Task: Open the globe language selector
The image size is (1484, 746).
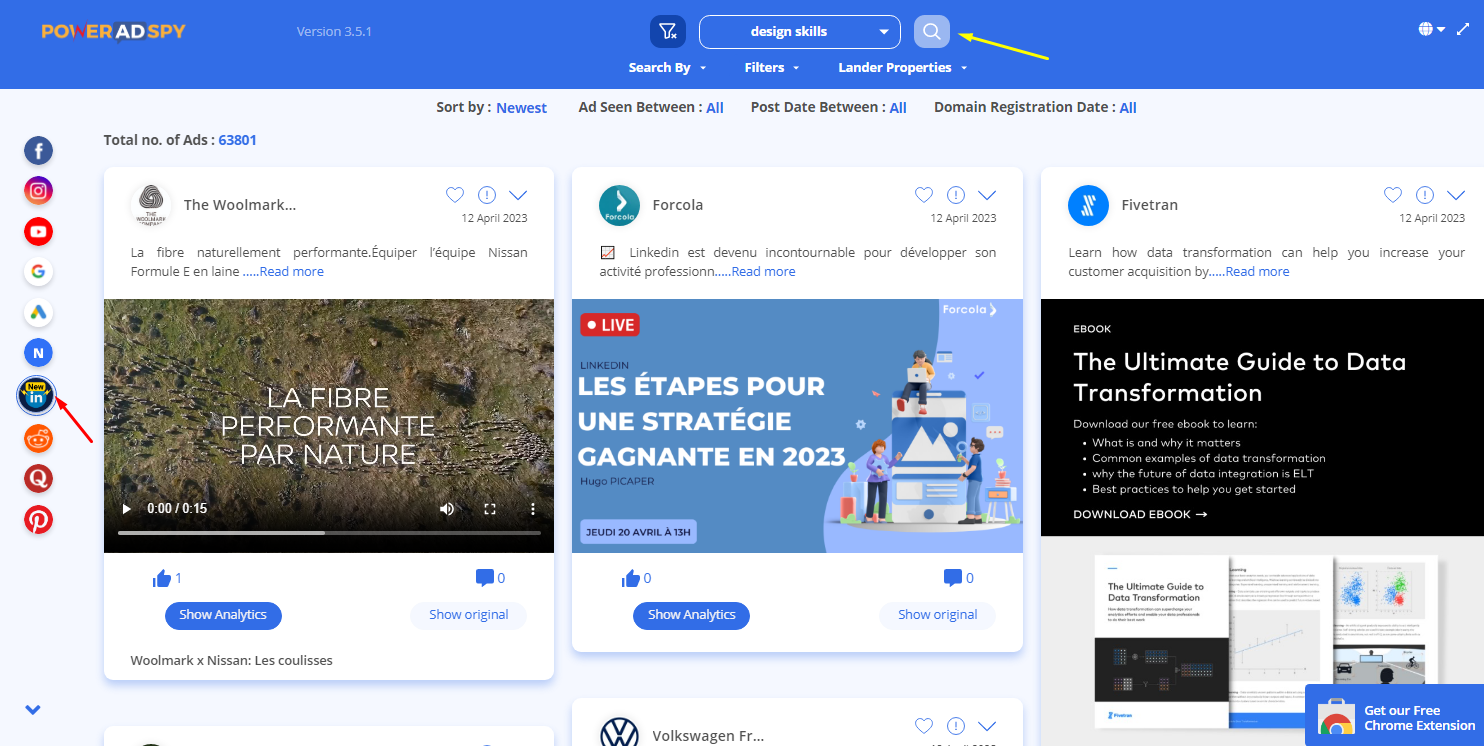Action: tap(1431, 30)
